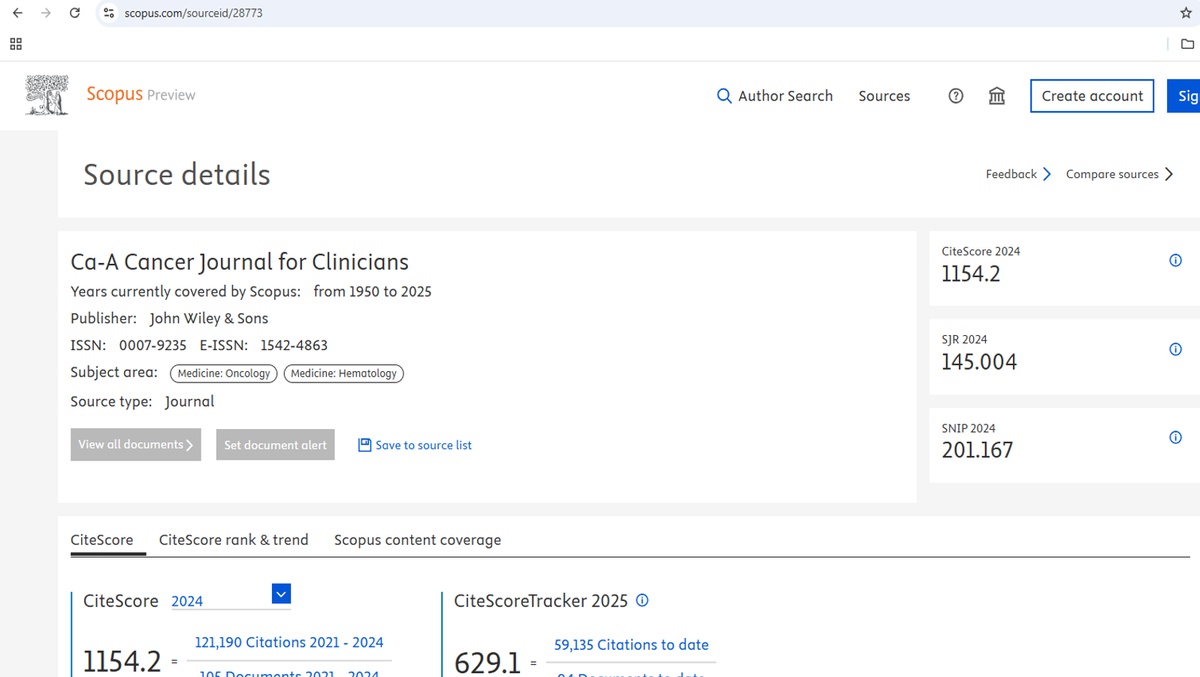This screenshot has height=677, width=1200.
Task: Open Sources in top navigation
Action: [x=884, y=96]
